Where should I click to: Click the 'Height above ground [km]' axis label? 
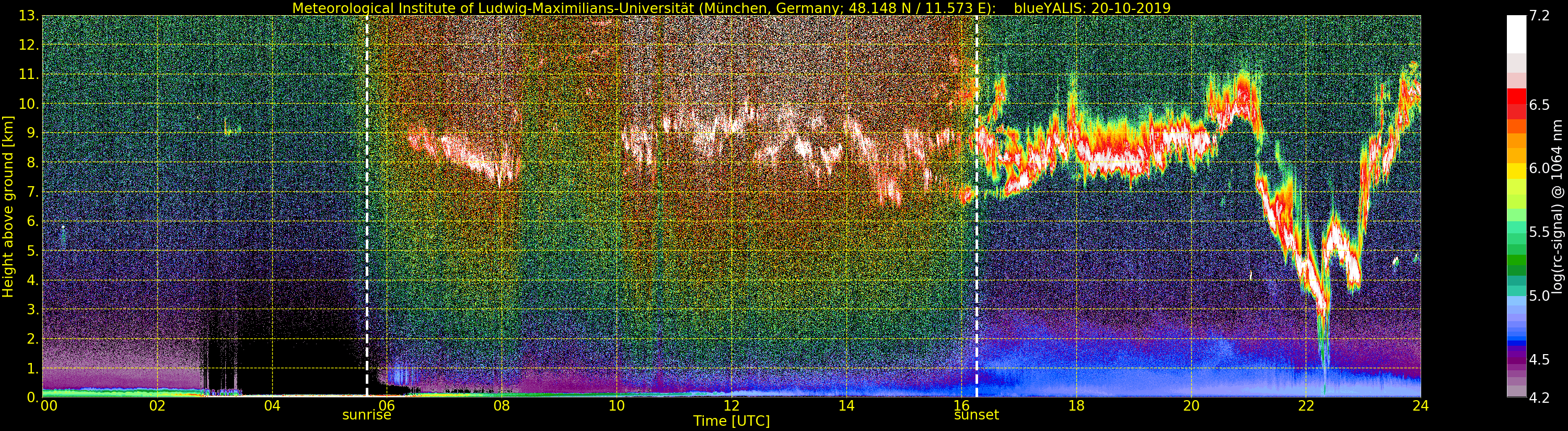(x=8, y=206)
